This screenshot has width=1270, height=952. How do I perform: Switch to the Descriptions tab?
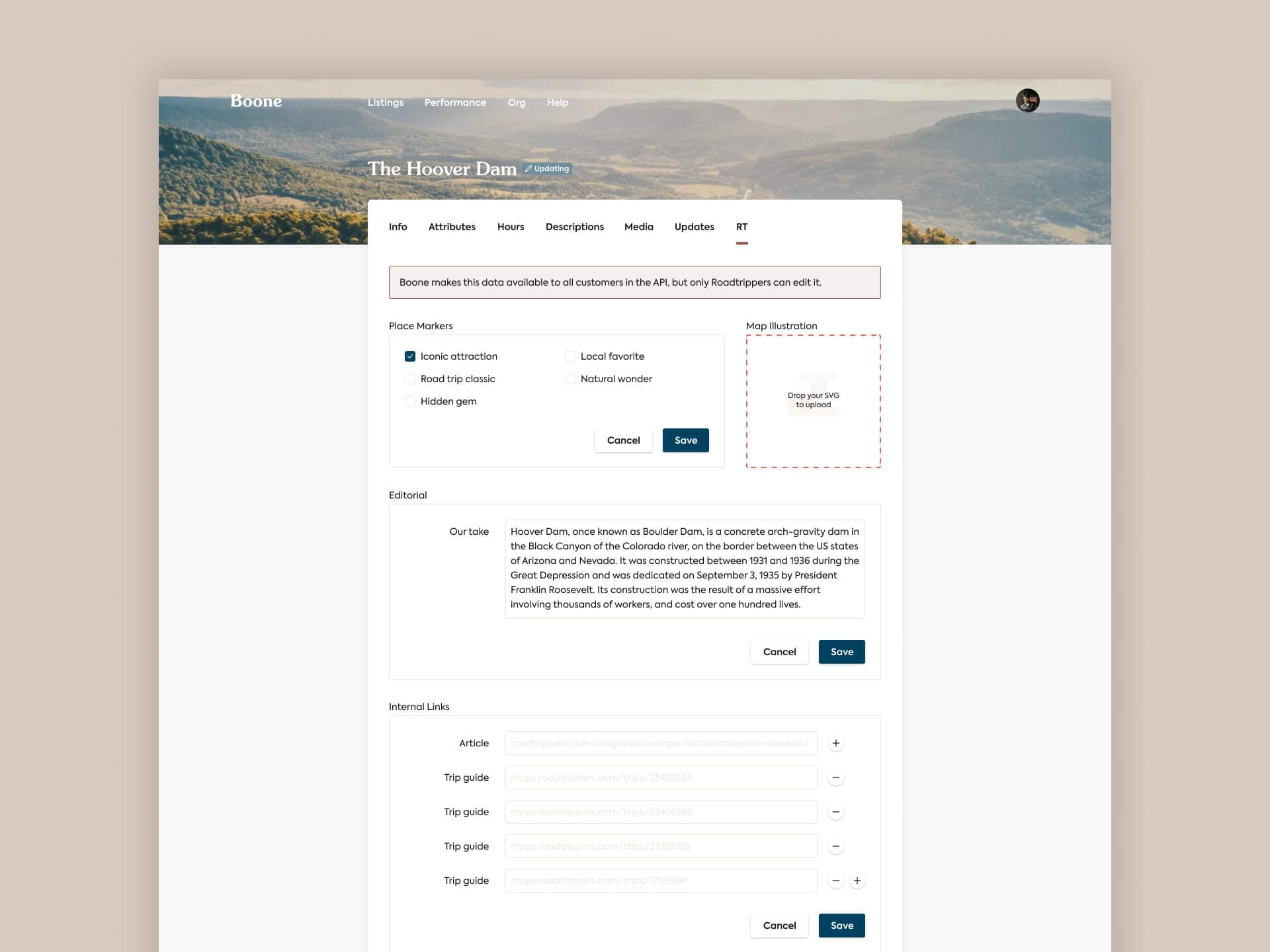coord(575,227)
